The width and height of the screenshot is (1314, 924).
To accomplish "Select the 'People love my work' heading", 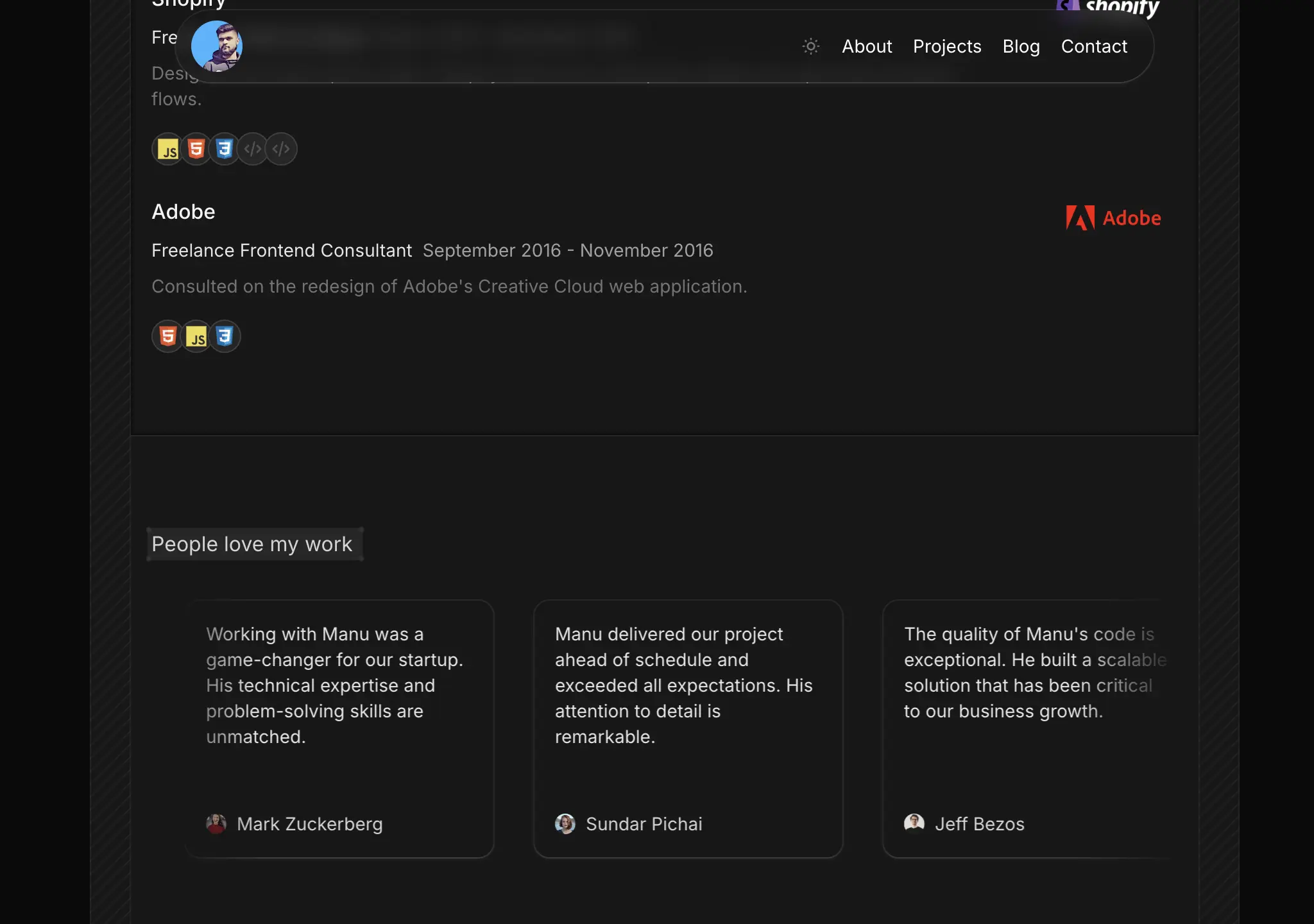I will 252,544.
